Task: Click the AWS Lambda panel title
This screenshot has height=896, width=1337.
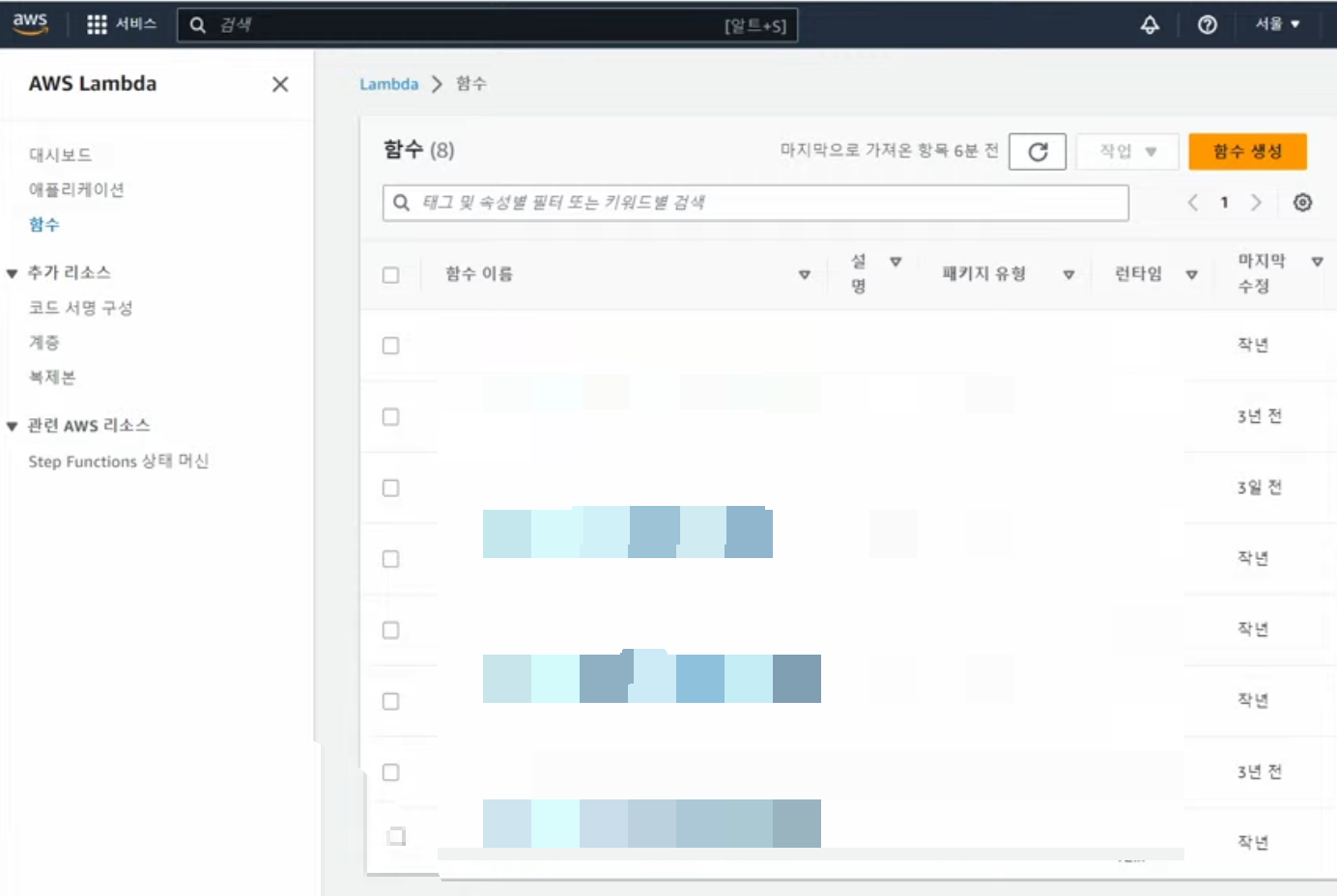Action: [x=93, y=84]
